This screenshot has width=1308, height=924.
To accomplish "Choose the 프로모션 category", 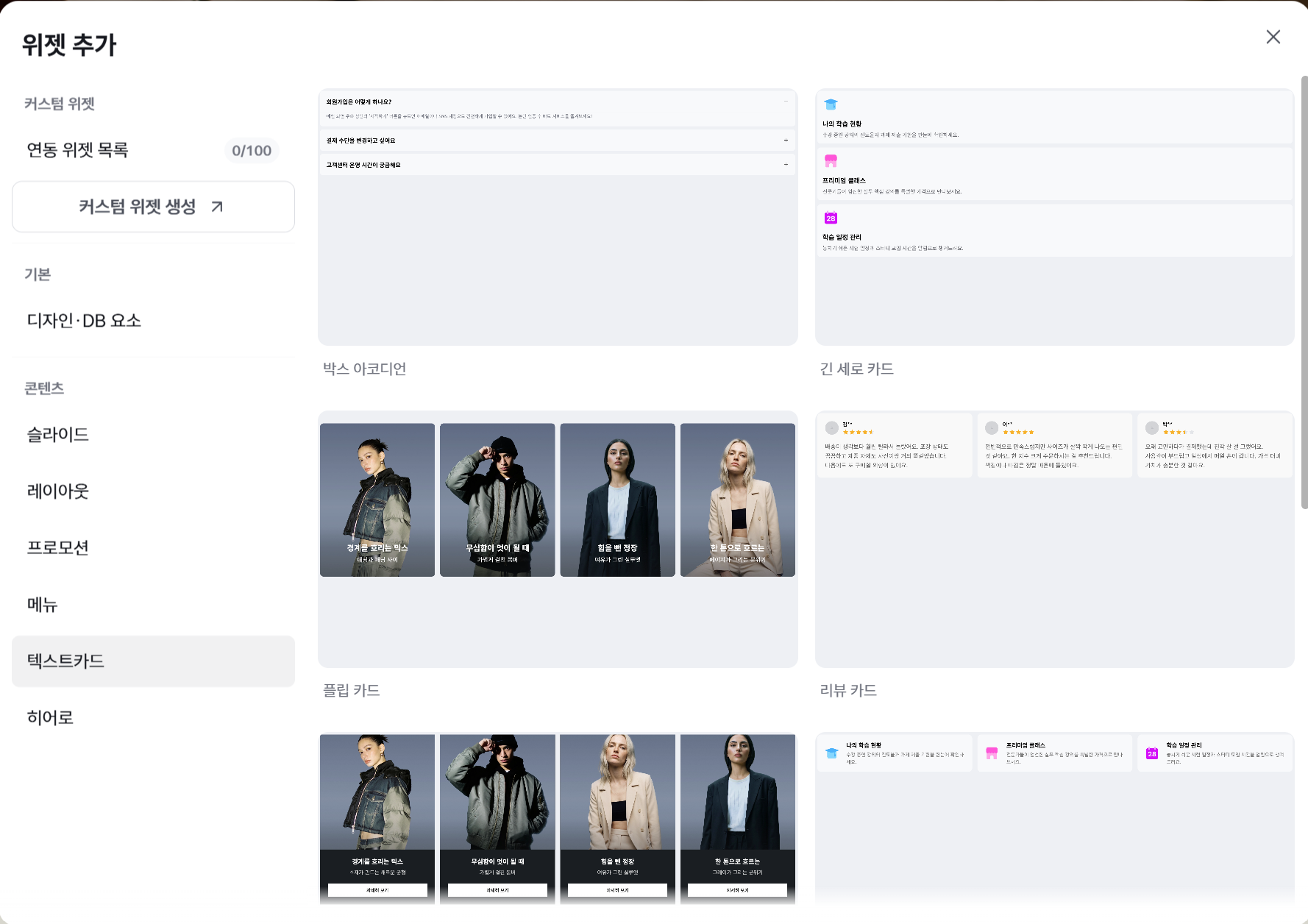I will point(153,548).
